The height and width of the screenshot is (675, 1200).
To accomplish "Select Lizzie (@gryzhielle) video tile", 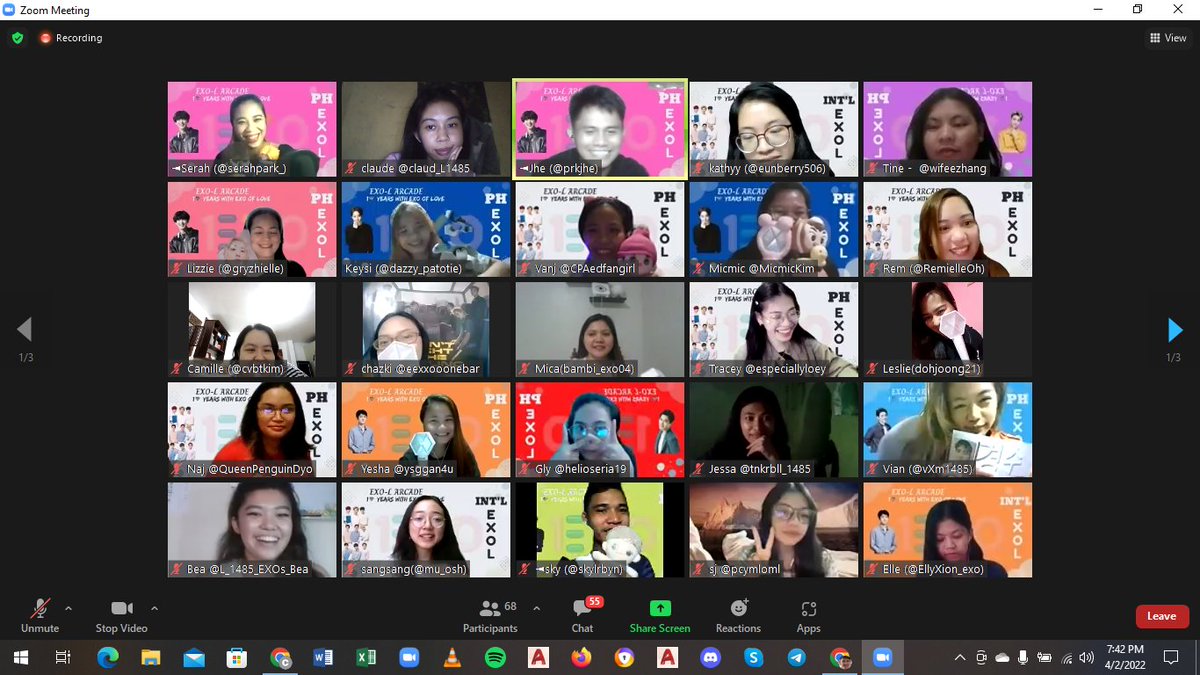I will coord(252,229).
